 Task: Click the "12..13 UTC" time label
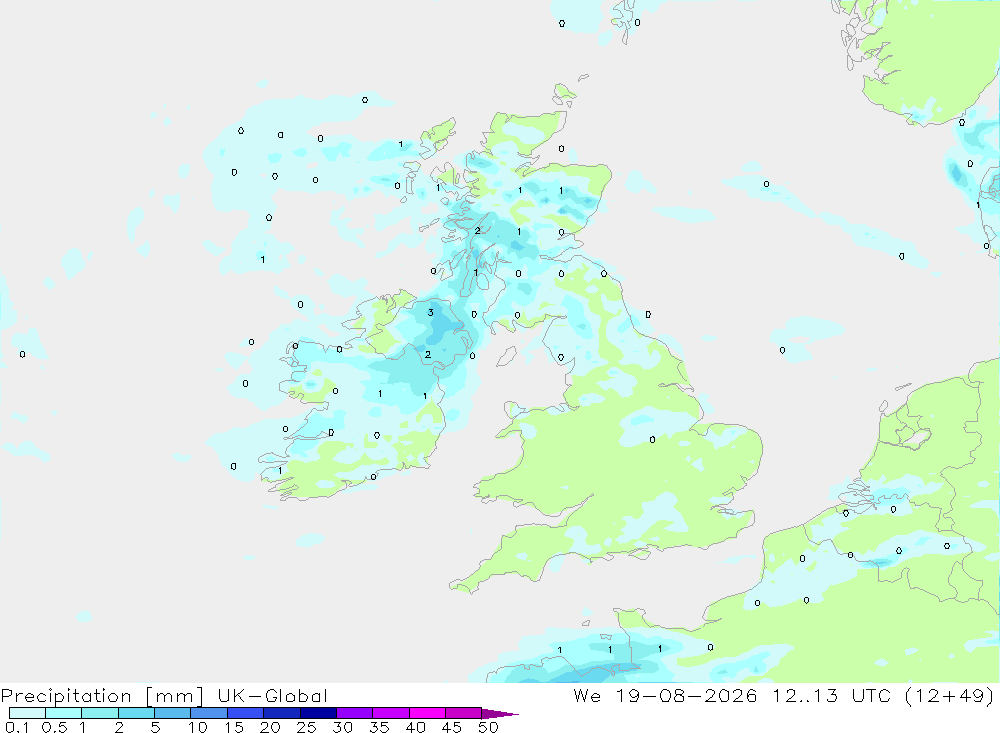click(x=832, y=695)
